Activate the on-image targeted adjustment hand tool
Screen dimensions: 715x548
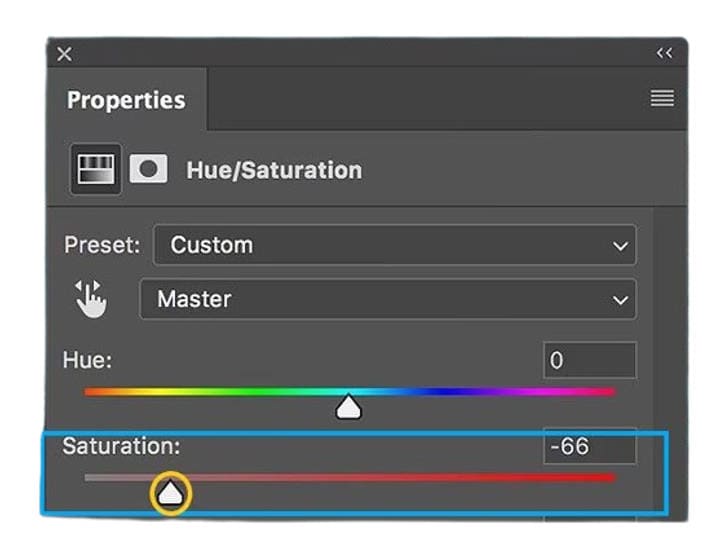[91, 299]
